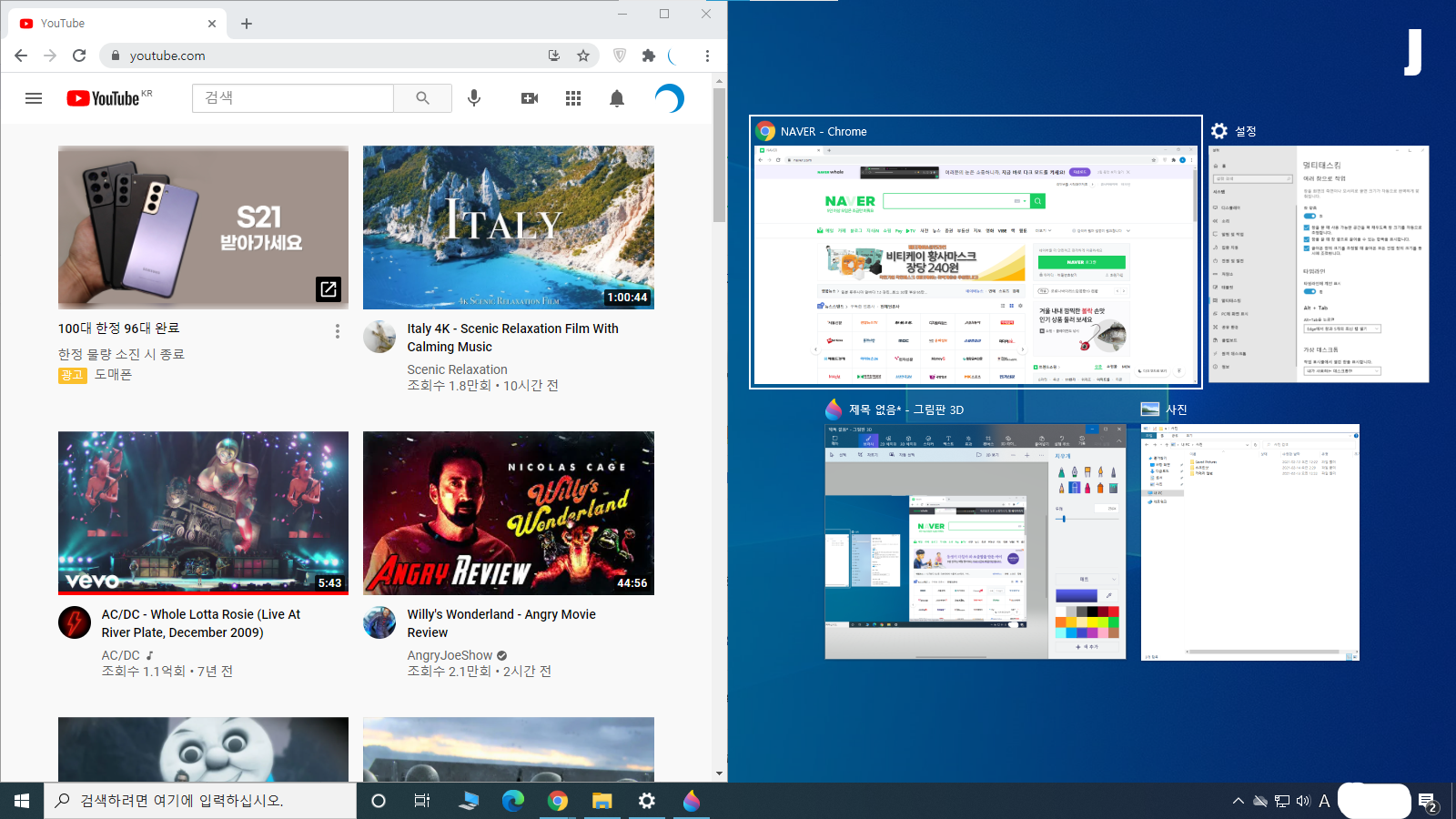This screenshot has height=819, width=1456.
Task: Open the Scenic Relaxation channel link
Action: pyautogui.click(x=457, y=369)
